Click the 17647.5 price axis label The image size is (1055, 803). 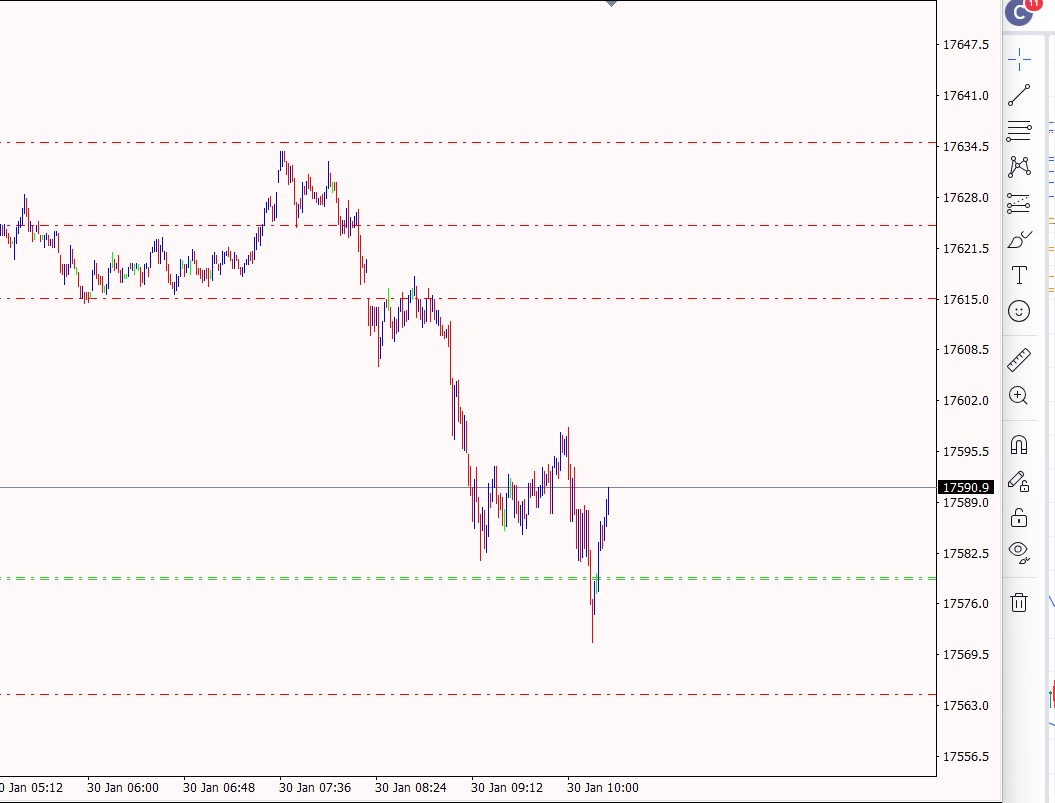tap(966, 44)
